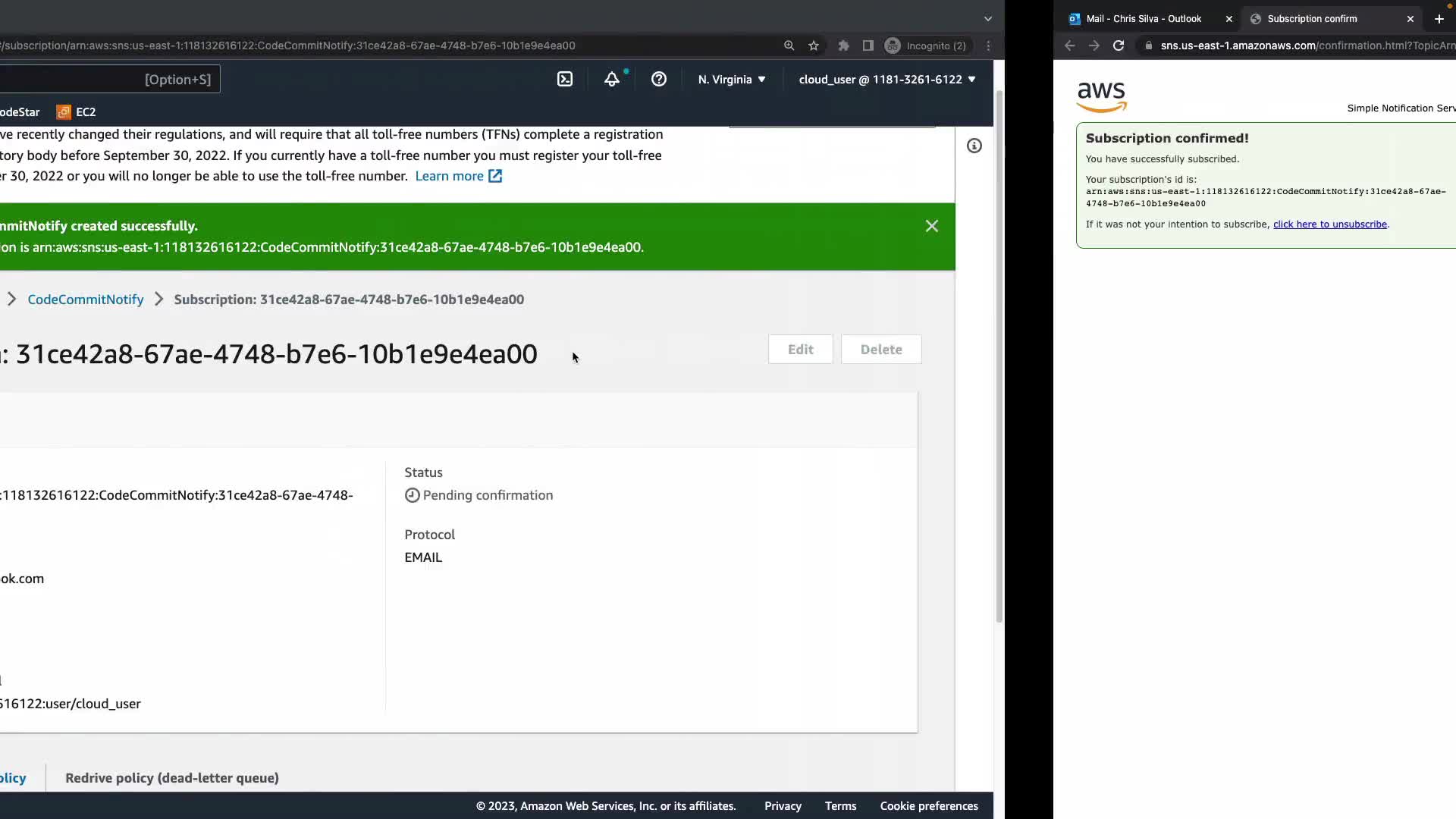
Task: Open the help question mark icon
Action: [659, 79]
